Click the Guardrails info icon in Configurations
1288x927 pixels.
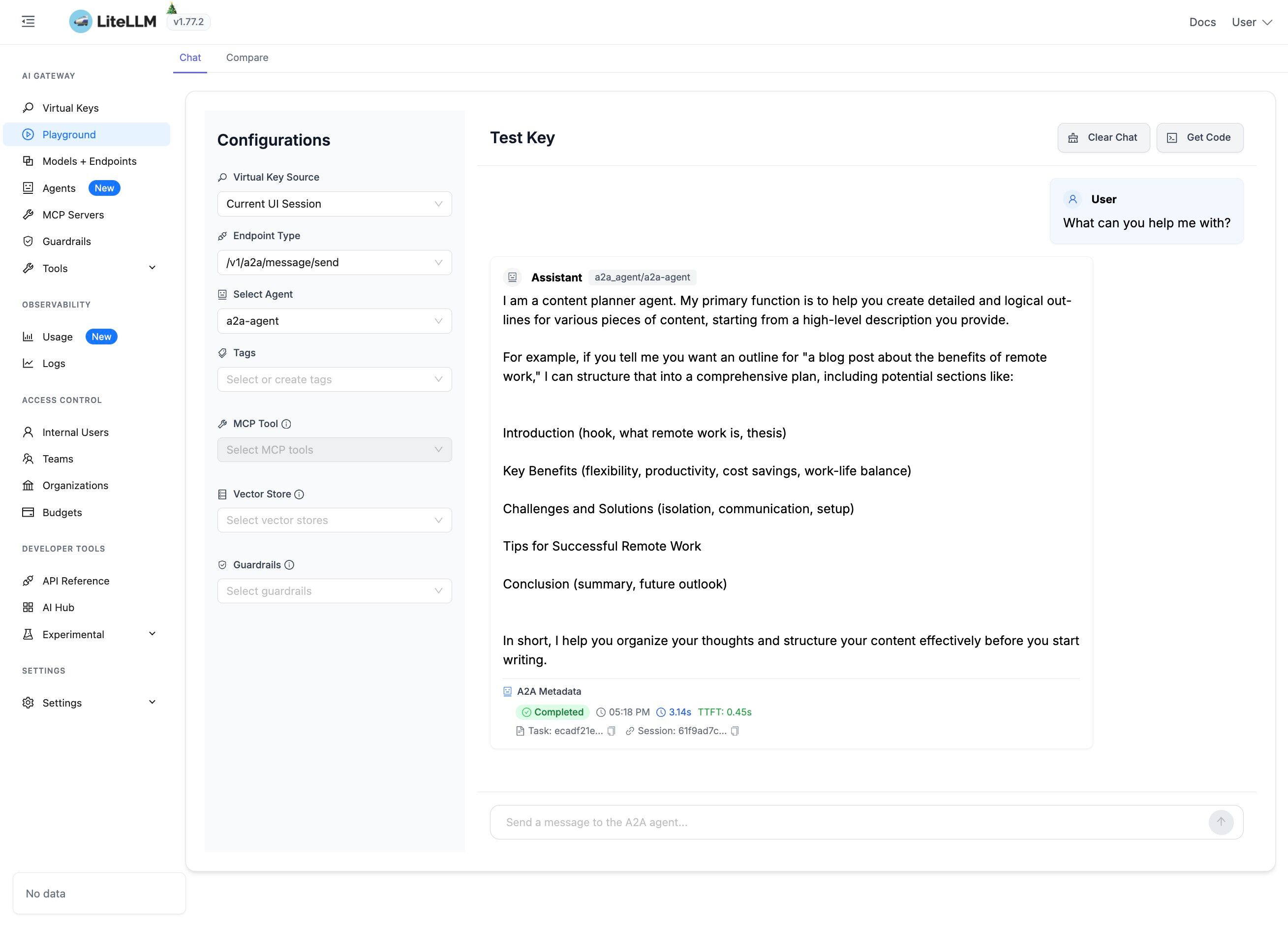click(289, 564)
